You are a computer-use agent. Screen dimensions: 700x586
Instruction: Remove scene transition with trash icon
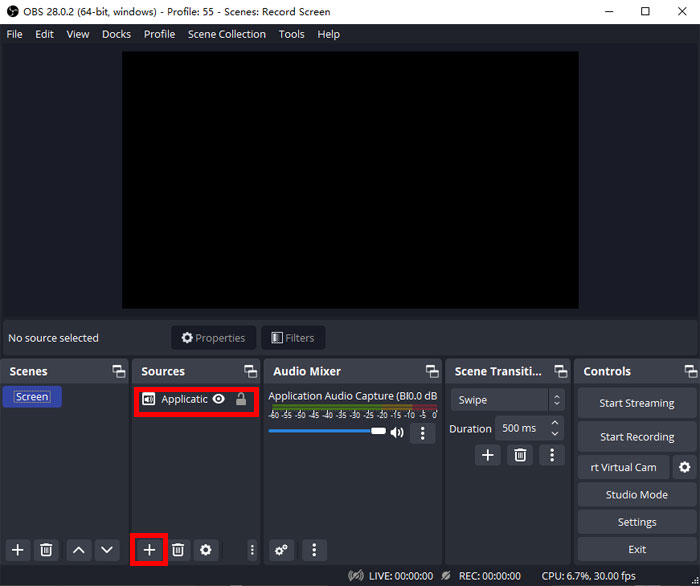click(520, 455)
